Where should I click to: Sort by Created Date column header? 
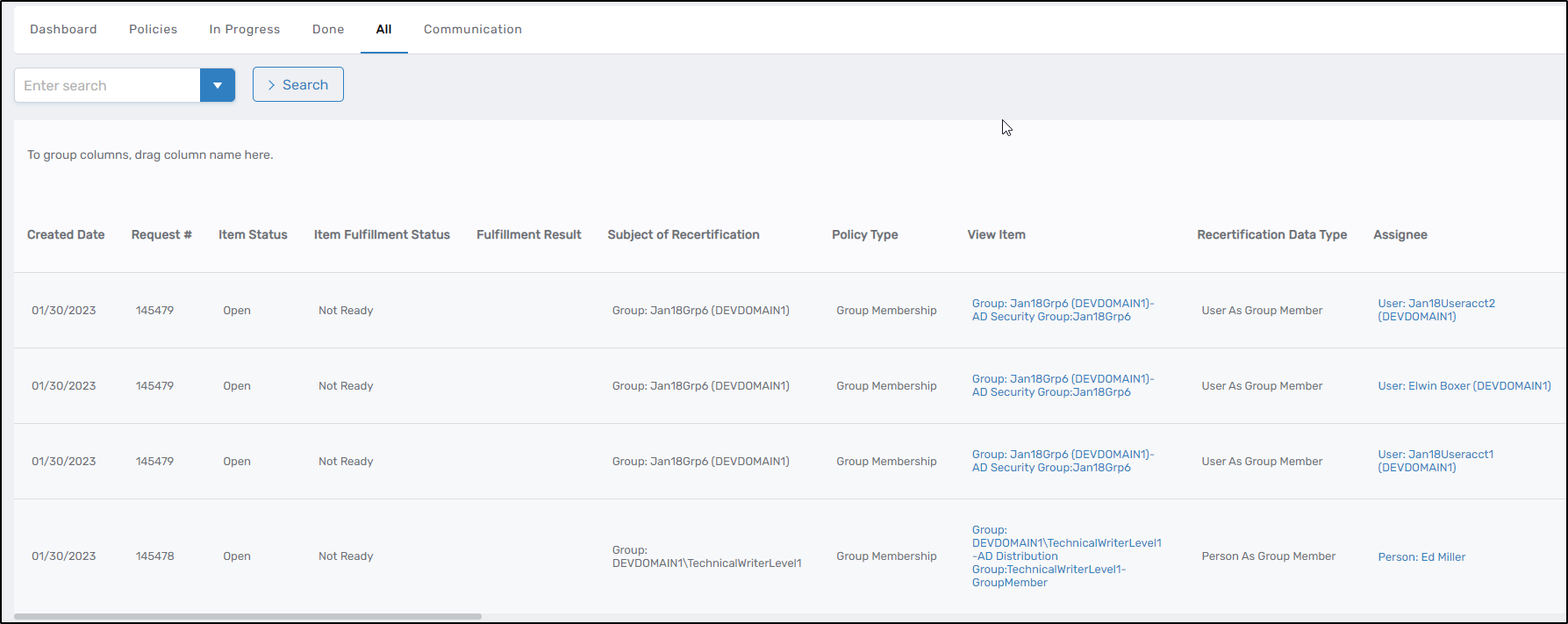click(66, 234)
